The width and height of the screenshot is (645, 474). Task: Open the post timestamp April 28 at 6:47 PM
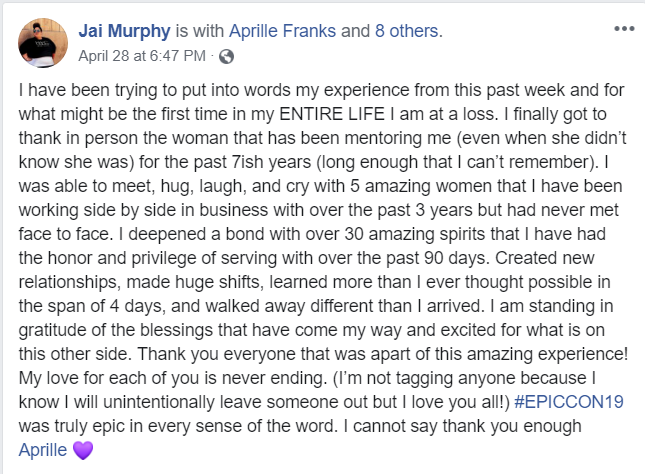coord(142,54)
